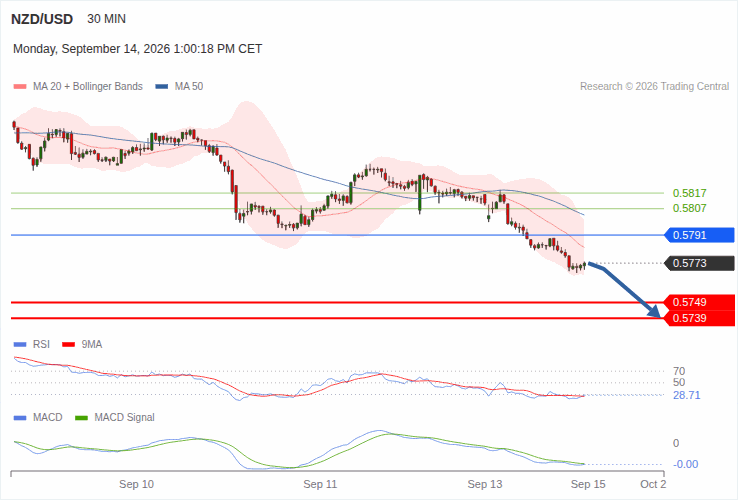
Task: Click the RSI value 28.71 label
Action: coord(687,395)
